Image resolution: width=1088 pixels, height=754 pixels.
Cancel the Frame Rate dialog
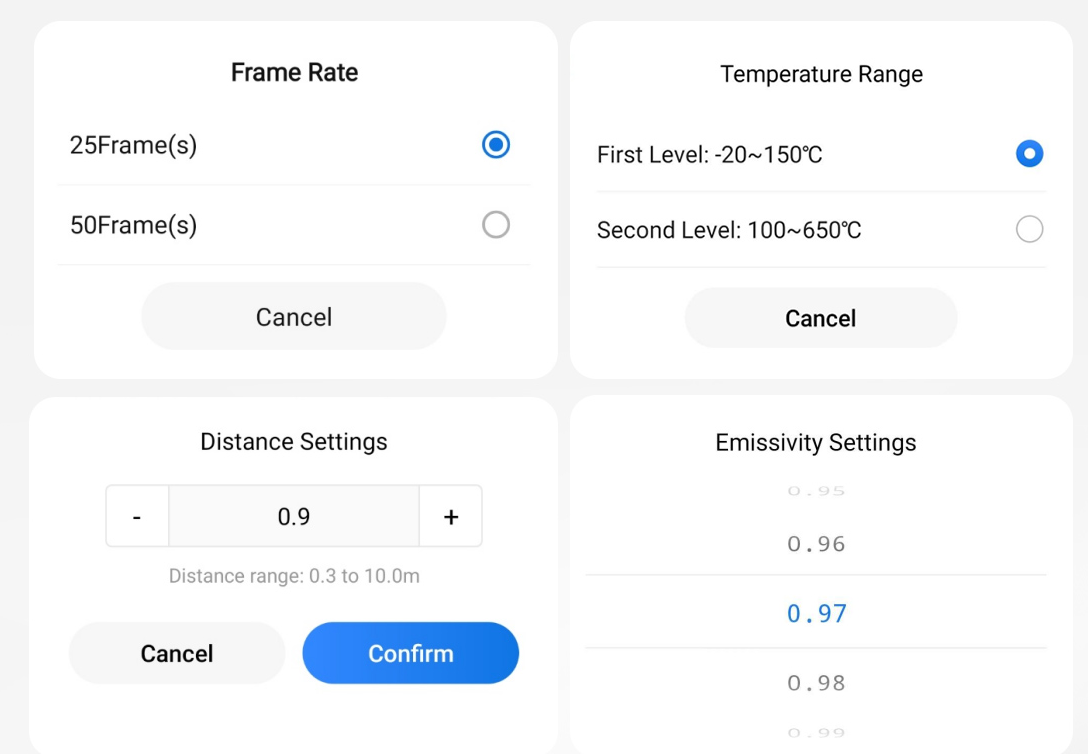(294, 316)
